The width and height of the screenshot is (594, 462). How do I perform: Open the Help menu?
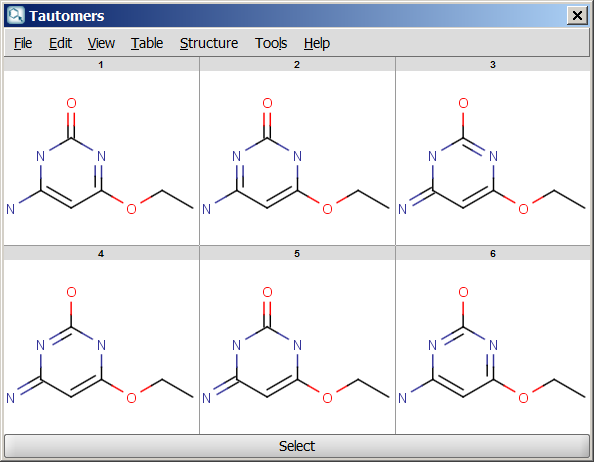tap(317, 43)
